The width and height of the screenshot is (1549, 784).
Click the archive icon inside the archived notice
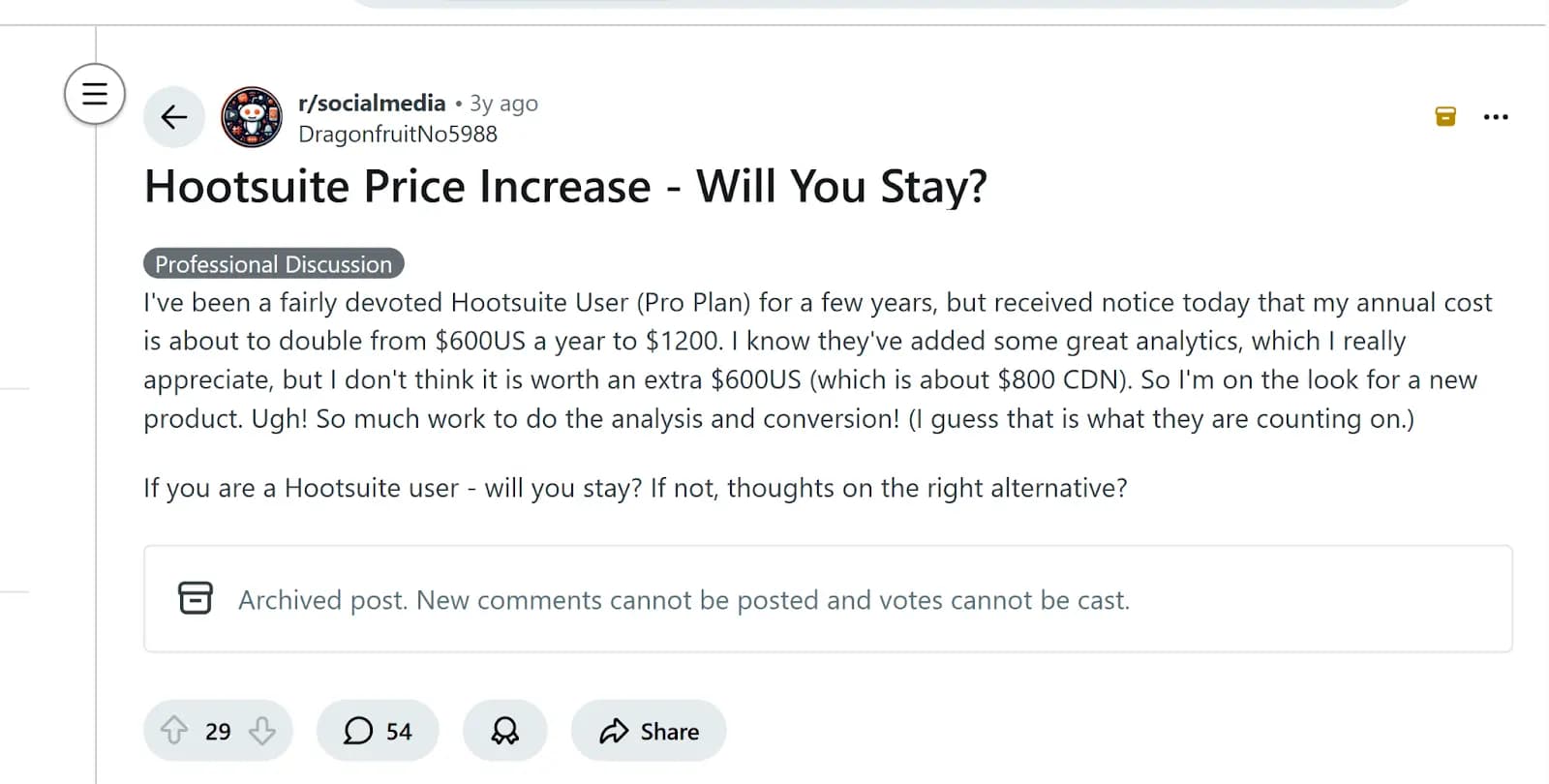click(197, 598)
